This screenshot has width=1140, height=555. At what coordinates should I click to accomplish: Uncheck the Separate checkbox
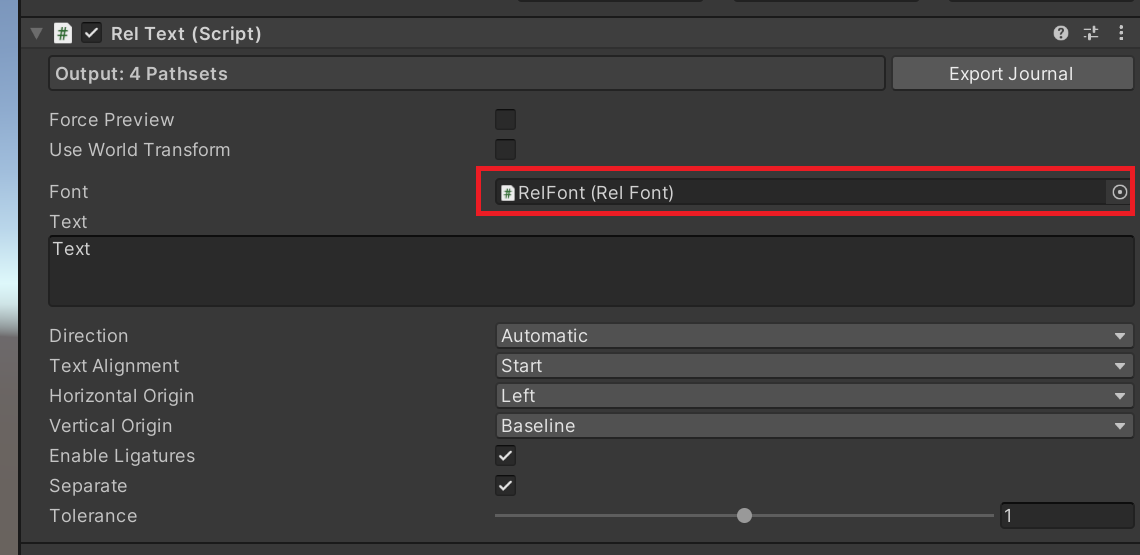click(x=505, y=486)
